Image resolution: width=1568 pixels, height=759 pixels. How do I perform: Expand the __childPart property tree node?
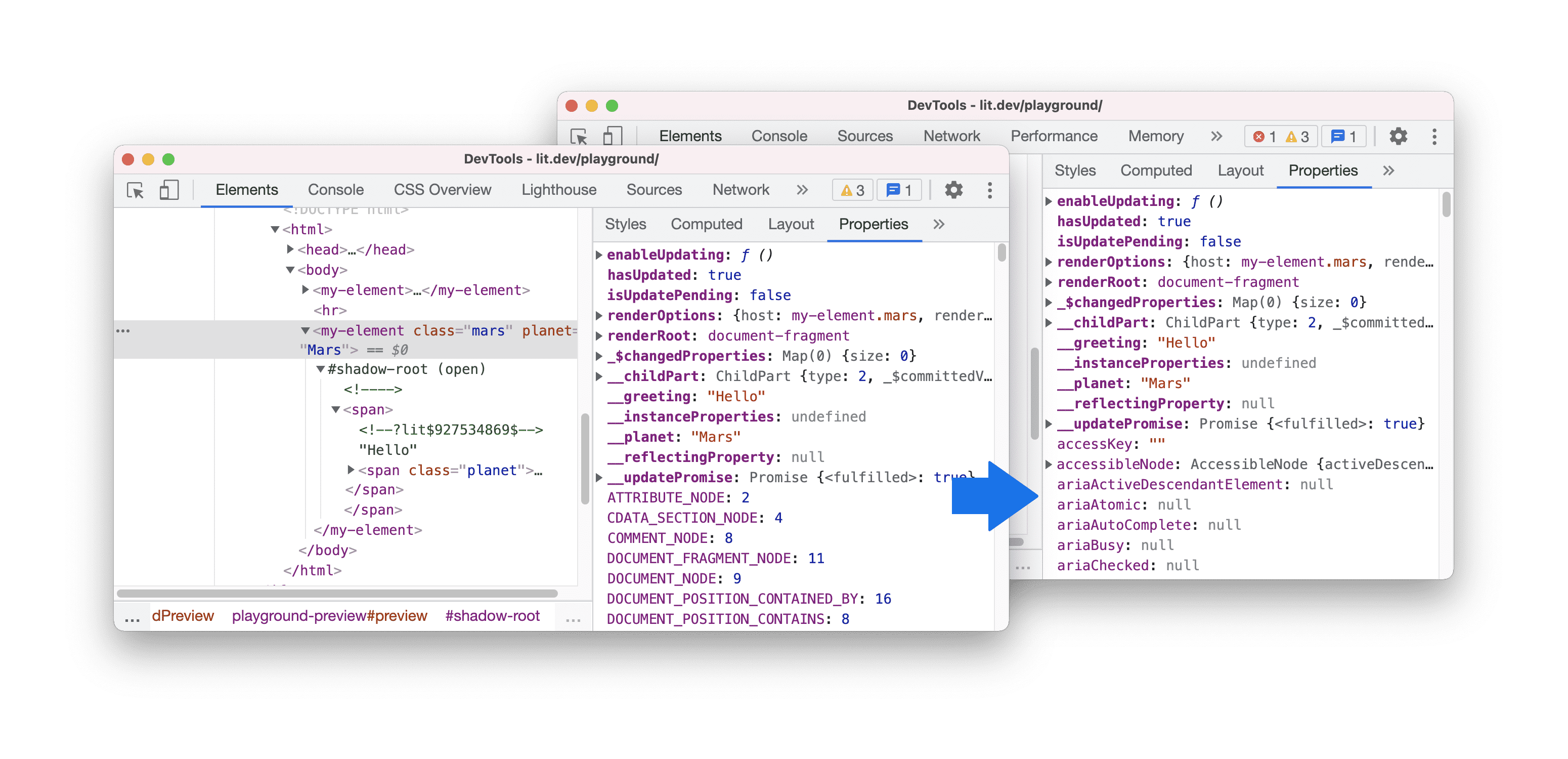tap(601, 375)
